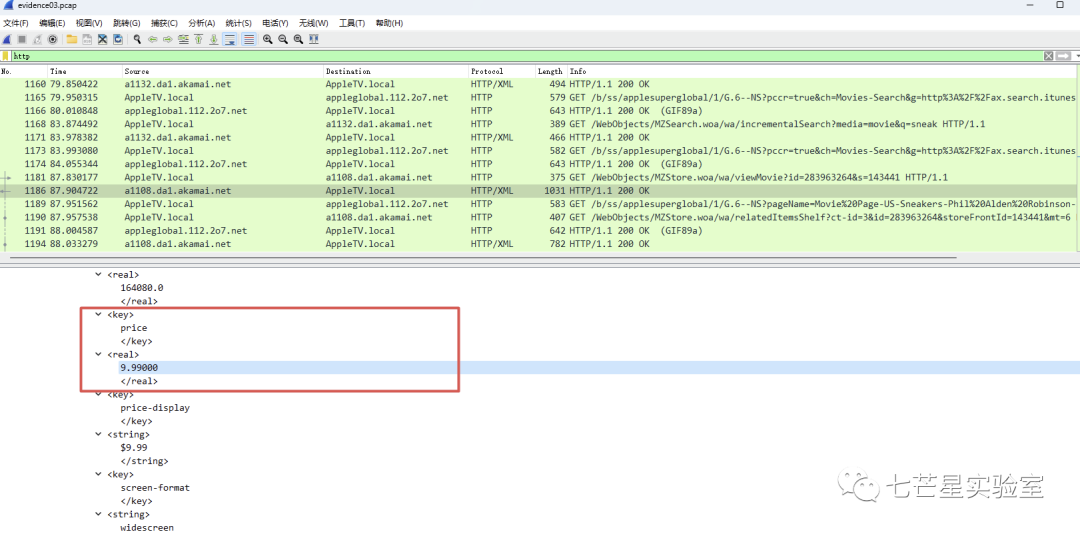Open the display filter history dropdown arrow
Viewport: 1080px width, 534px height.
pos(1077,56)
